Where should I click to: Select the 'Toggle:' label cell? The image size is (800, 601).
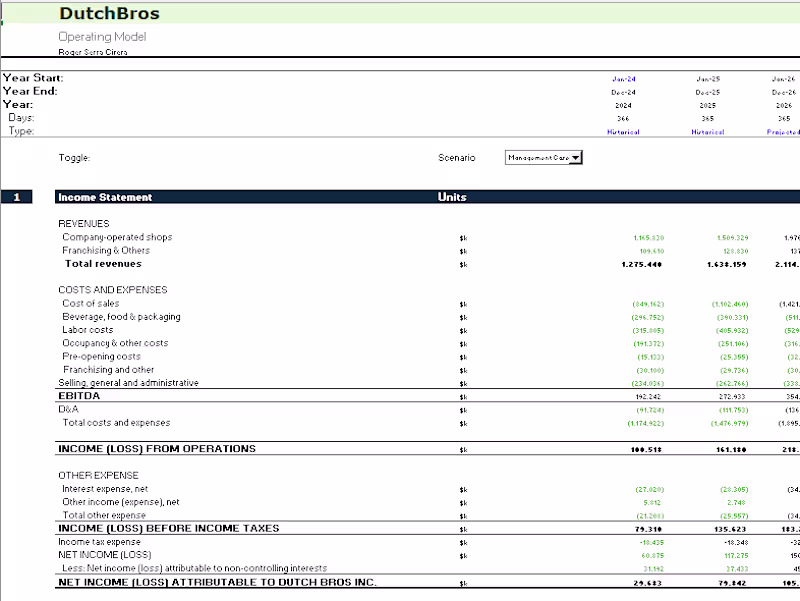point(74,158)
